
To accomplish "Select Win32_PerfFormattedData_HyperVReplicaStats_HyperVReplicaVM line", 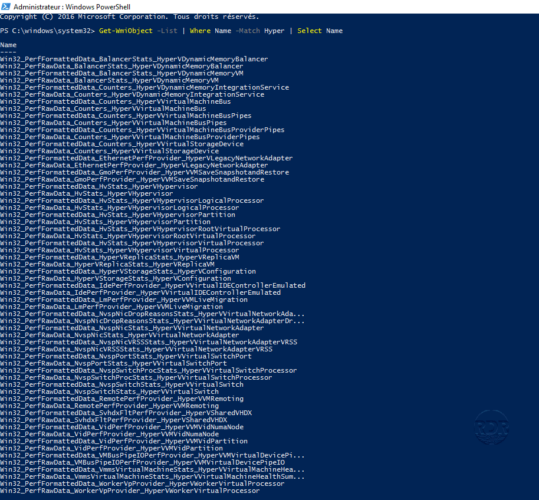I will click(120, 257).
